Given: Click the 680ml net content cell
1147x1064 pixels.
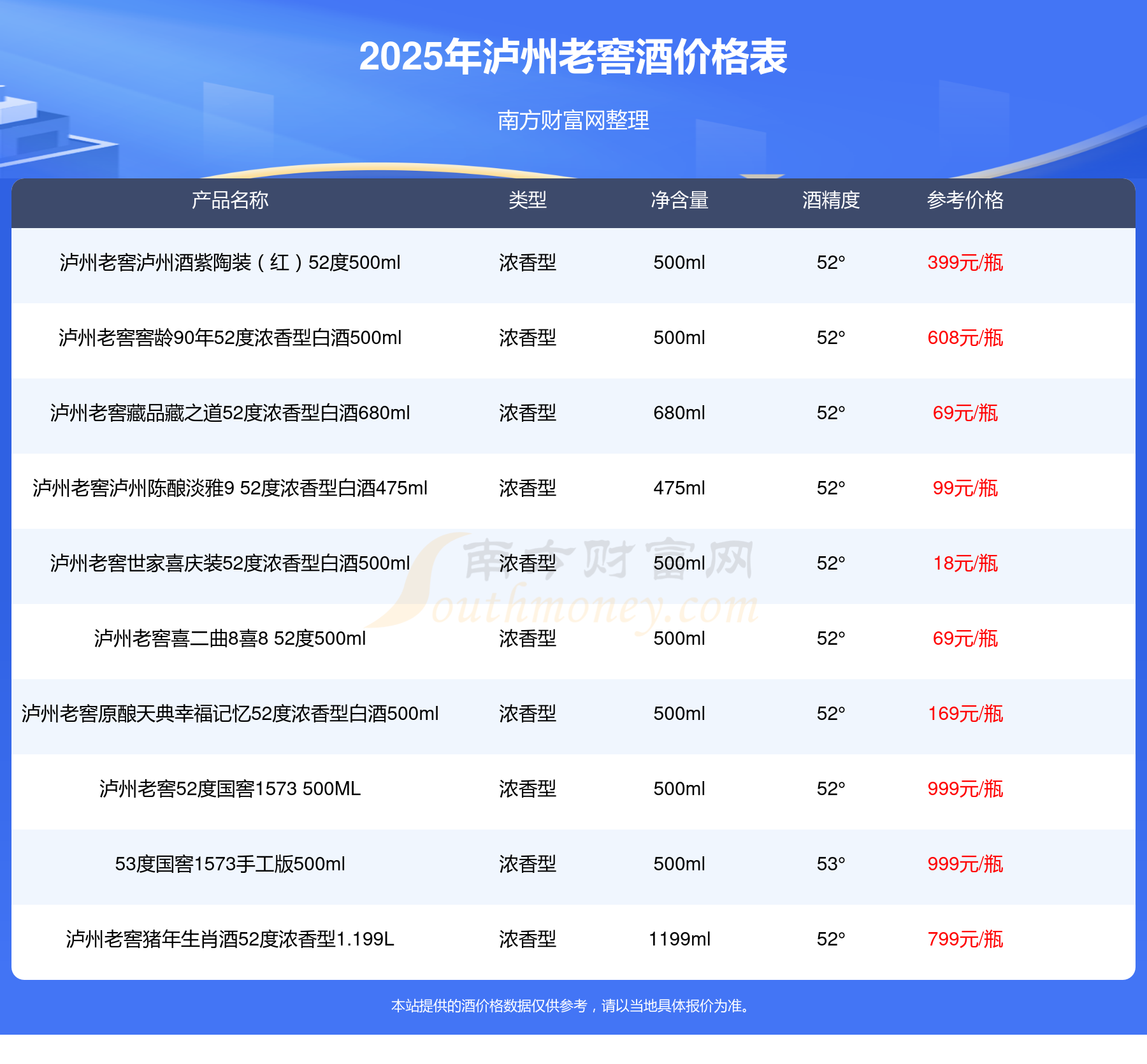Looking at the screenshot, I should click(x=679, y=413).
